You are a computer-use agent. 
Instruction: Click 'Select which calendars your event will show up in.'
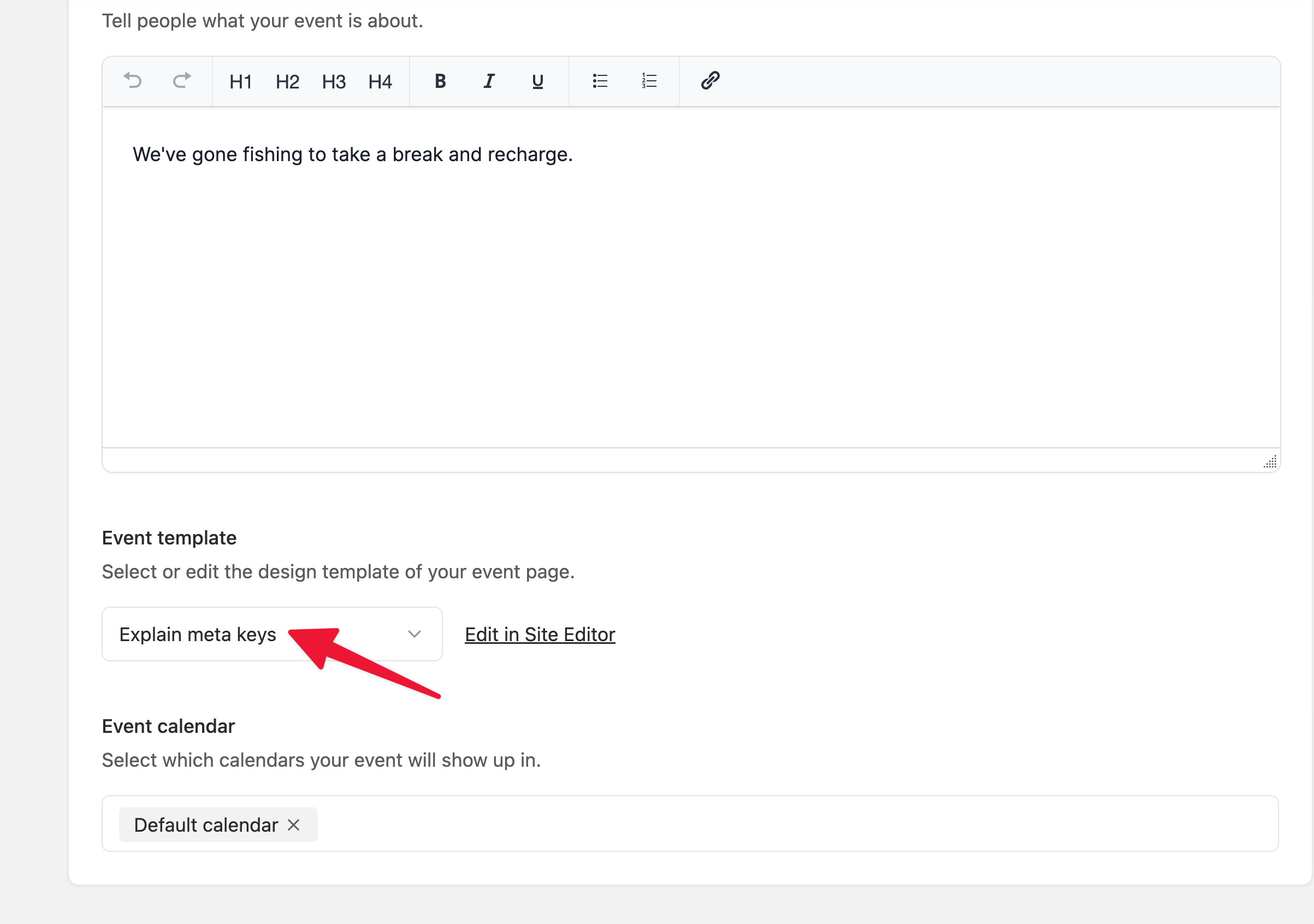pyautogui.click(x=321, y=760)
